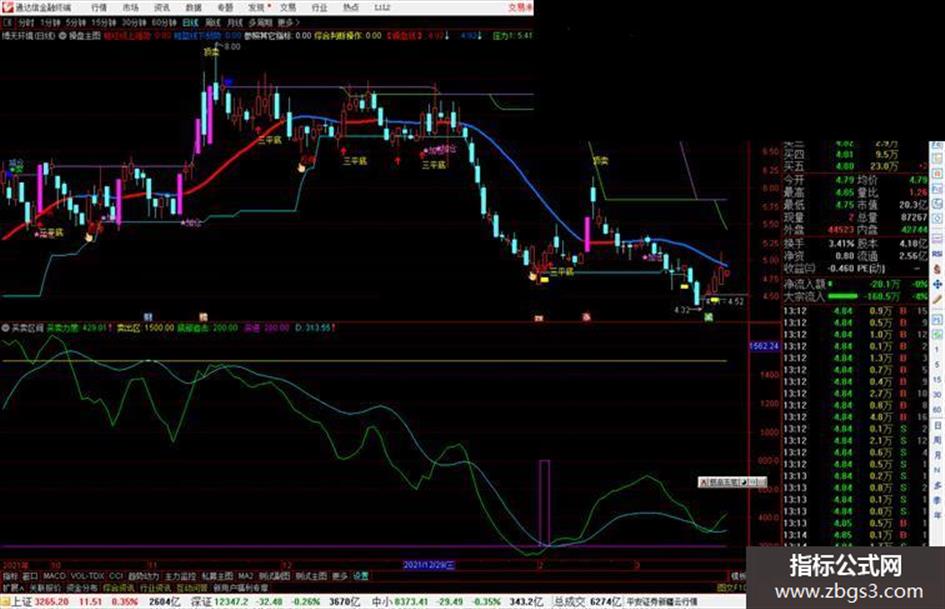Open the 行业 menu
The image size is (945, 609).
click(x=319, y=8)
